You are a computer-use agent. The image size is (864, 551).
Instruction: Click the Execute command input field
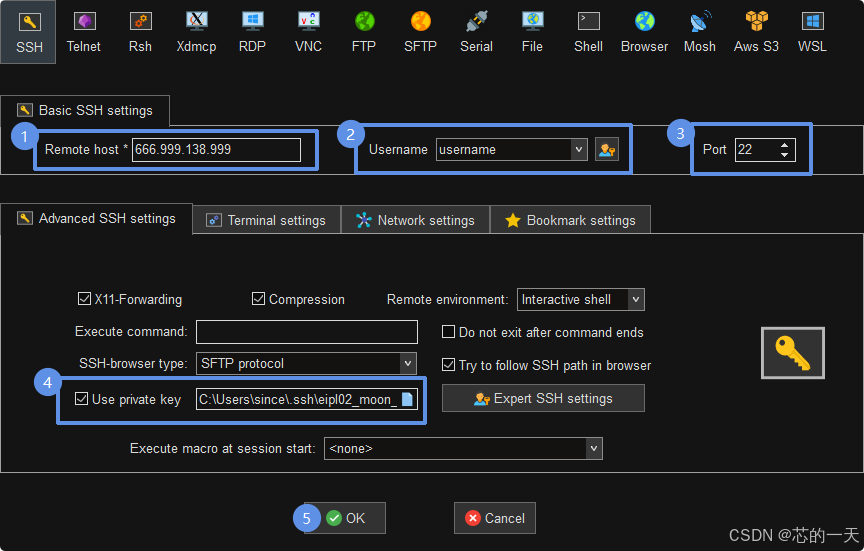[307, 332]
